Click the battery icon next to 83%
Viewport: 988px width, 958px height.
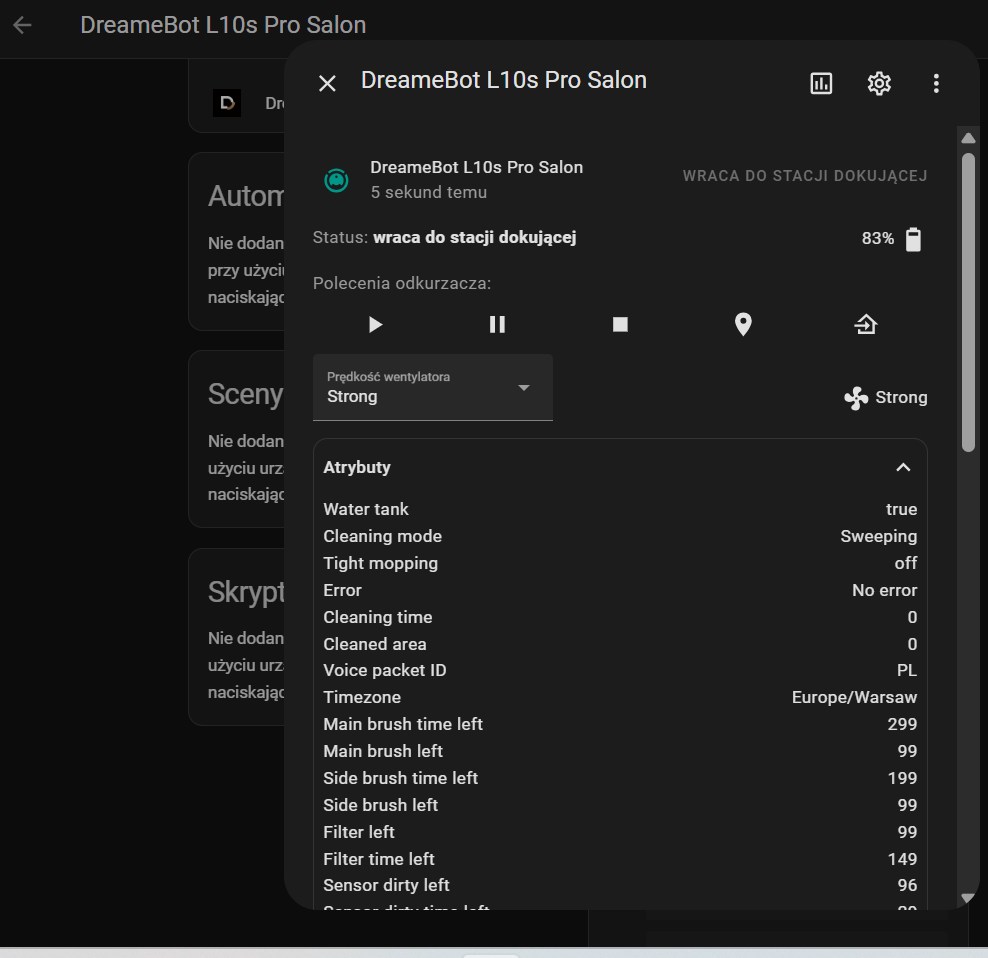913,240
